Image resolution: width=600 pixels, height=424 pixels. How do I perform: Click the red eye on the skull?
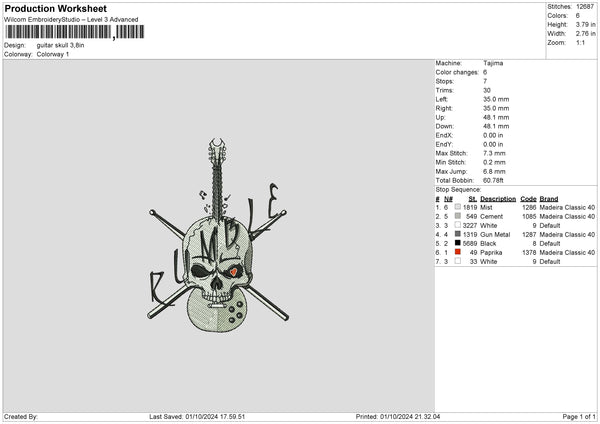tap(230, 270)
